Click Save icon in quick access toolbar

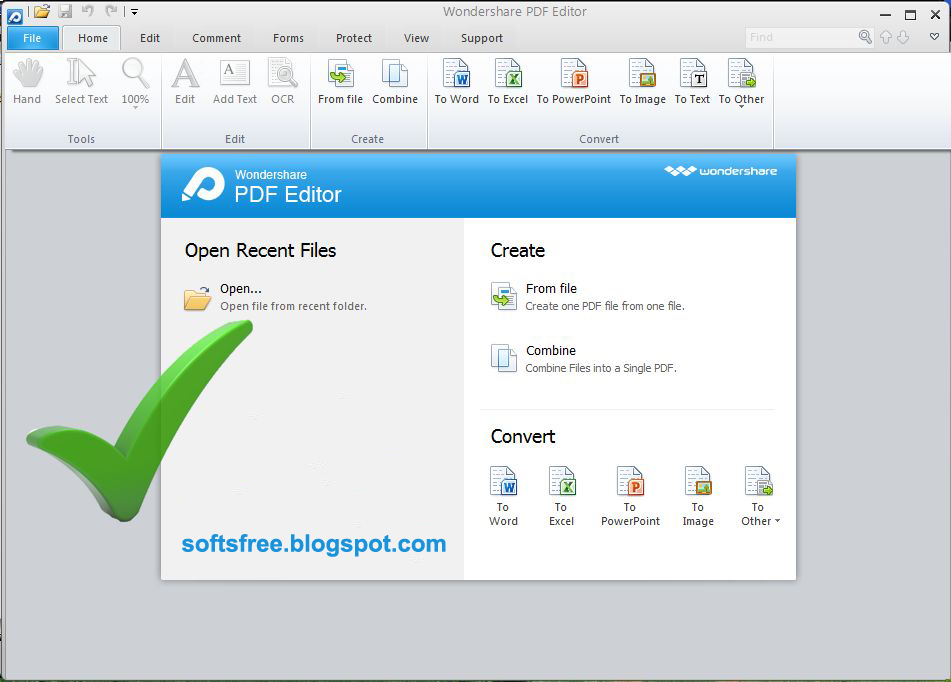pos(66,11)
